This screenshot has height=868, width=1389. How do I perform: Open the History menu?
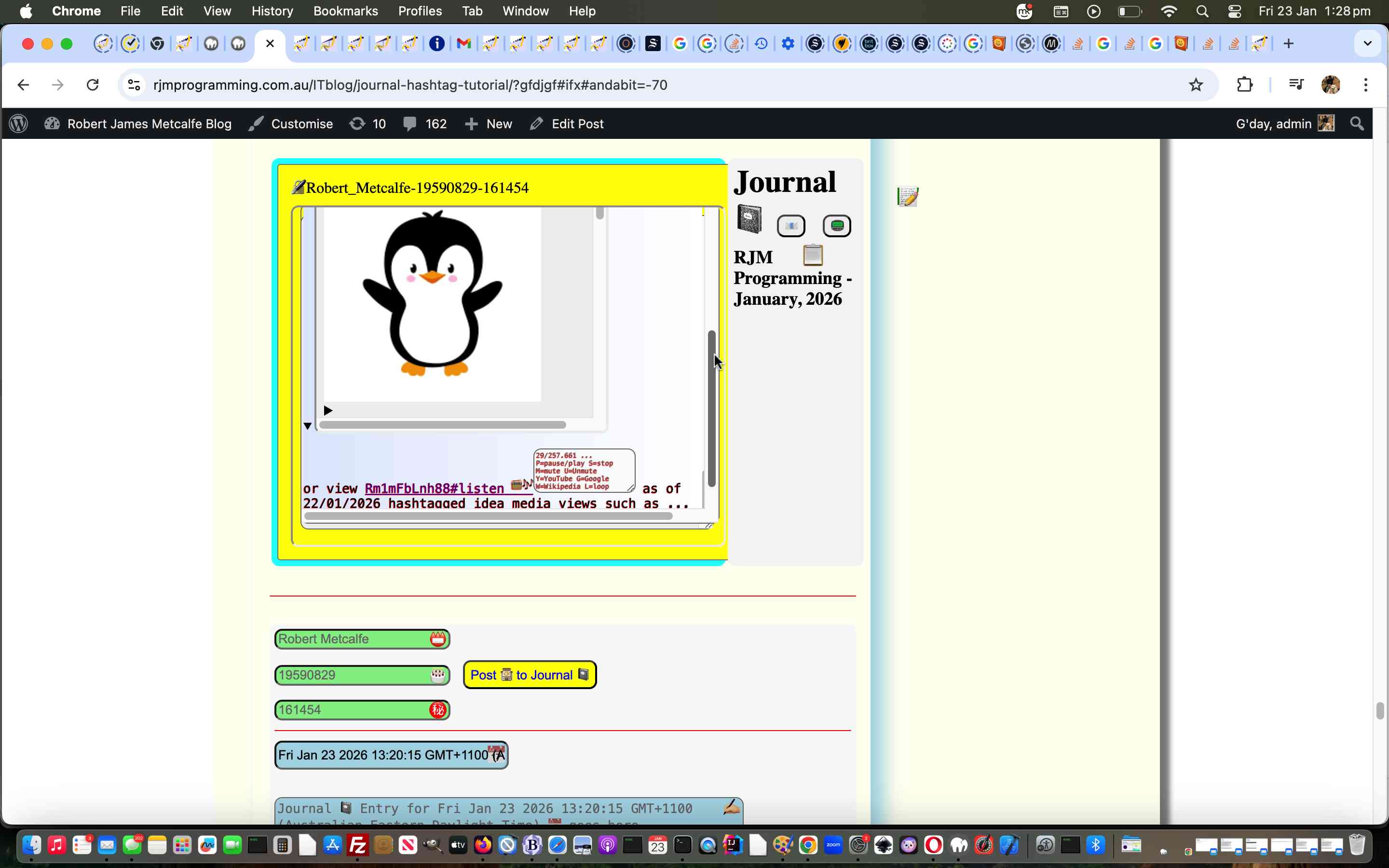(x=272, y=11)
